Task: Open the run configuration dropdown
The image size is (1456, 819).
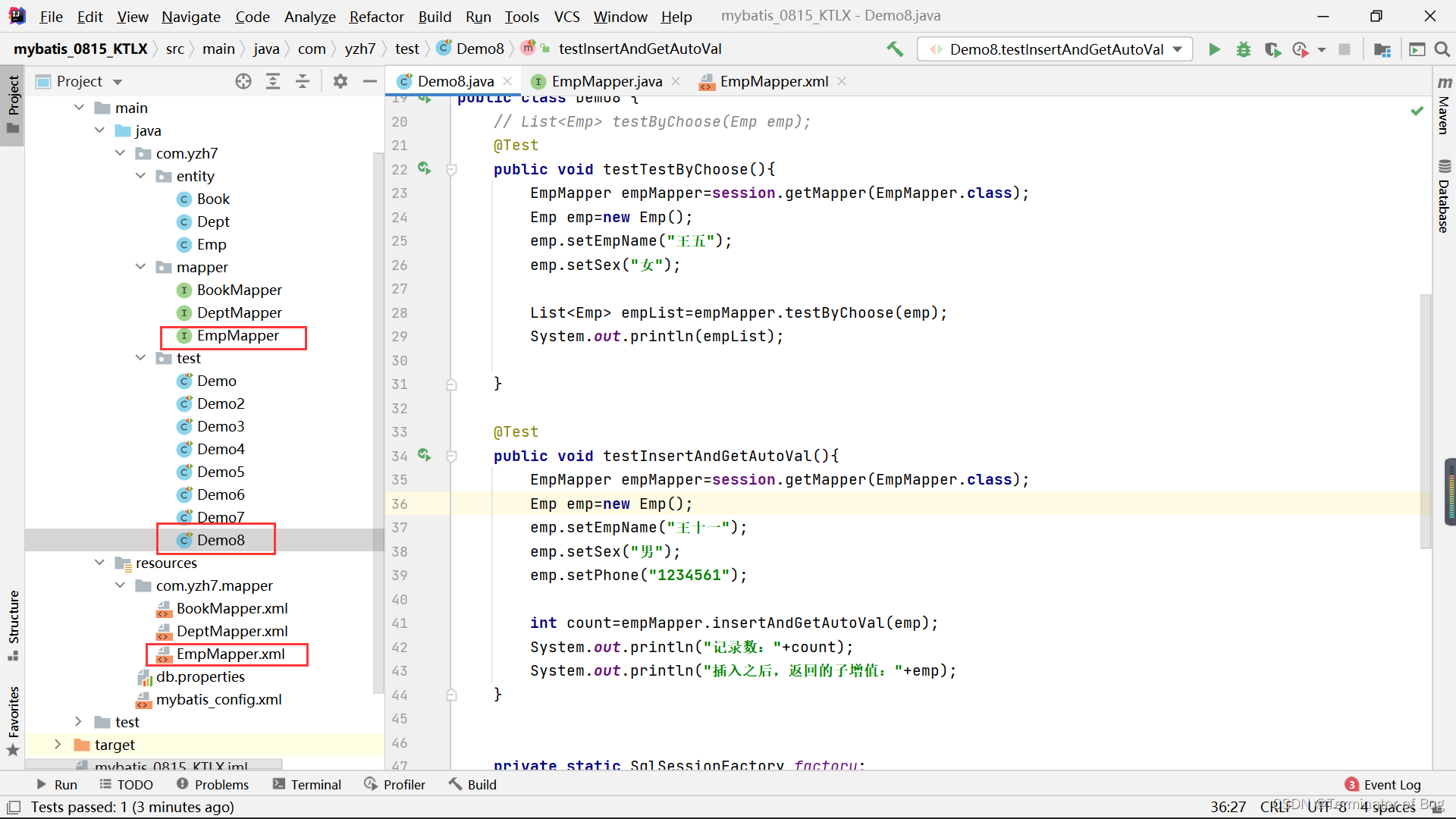Action: pos(1055,49)
